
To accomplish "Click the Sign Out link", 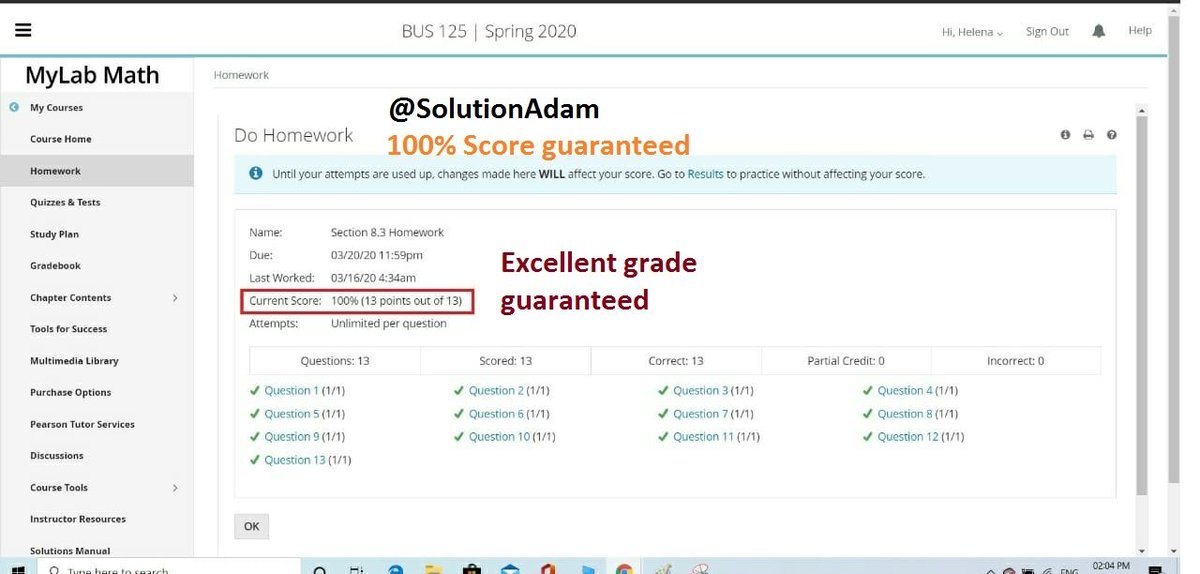I will coord(1047,32).
